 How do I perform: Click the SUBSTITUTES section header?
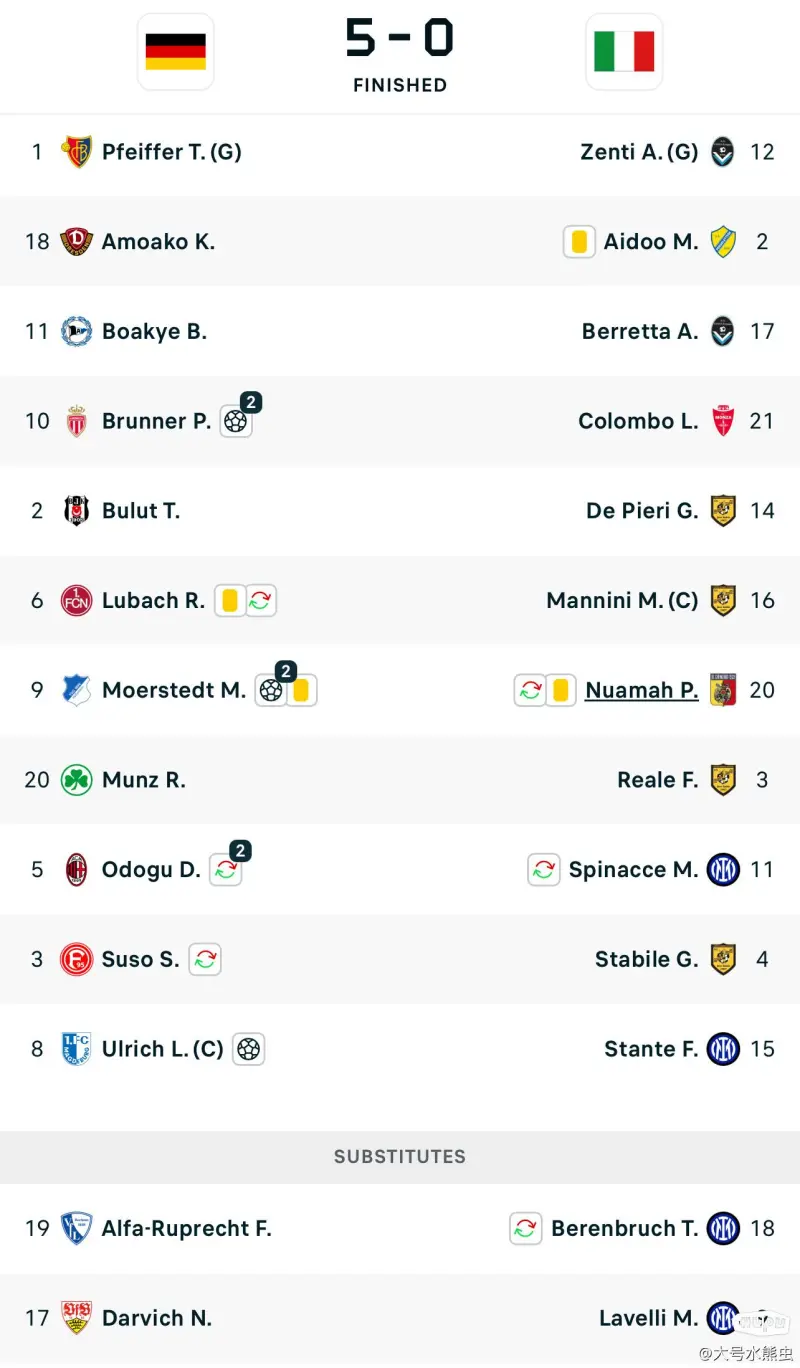[x=400, y=1156]
